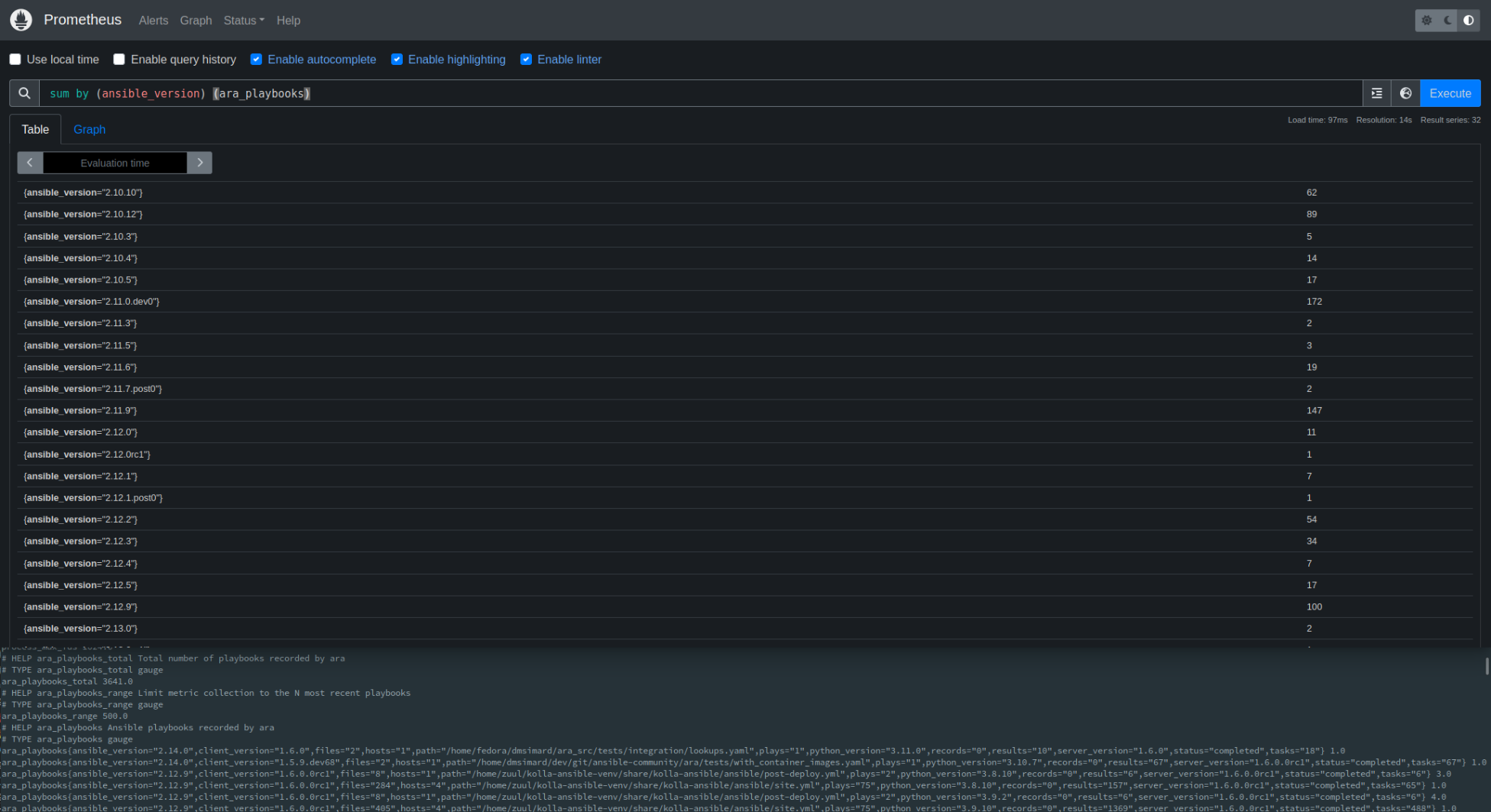Disable the Enable autocomplete checkbox
This screenshot has height=812, width=1491.
(x=256, y=60)
